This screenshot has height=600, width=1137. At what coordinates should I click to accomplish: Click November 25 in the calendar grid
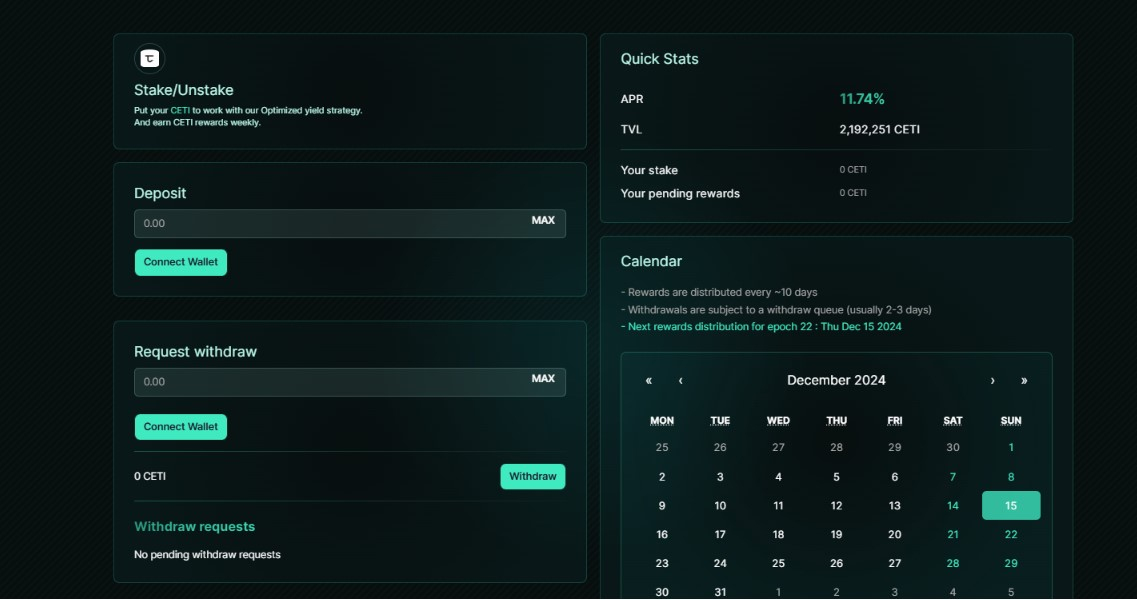point(662,448)
